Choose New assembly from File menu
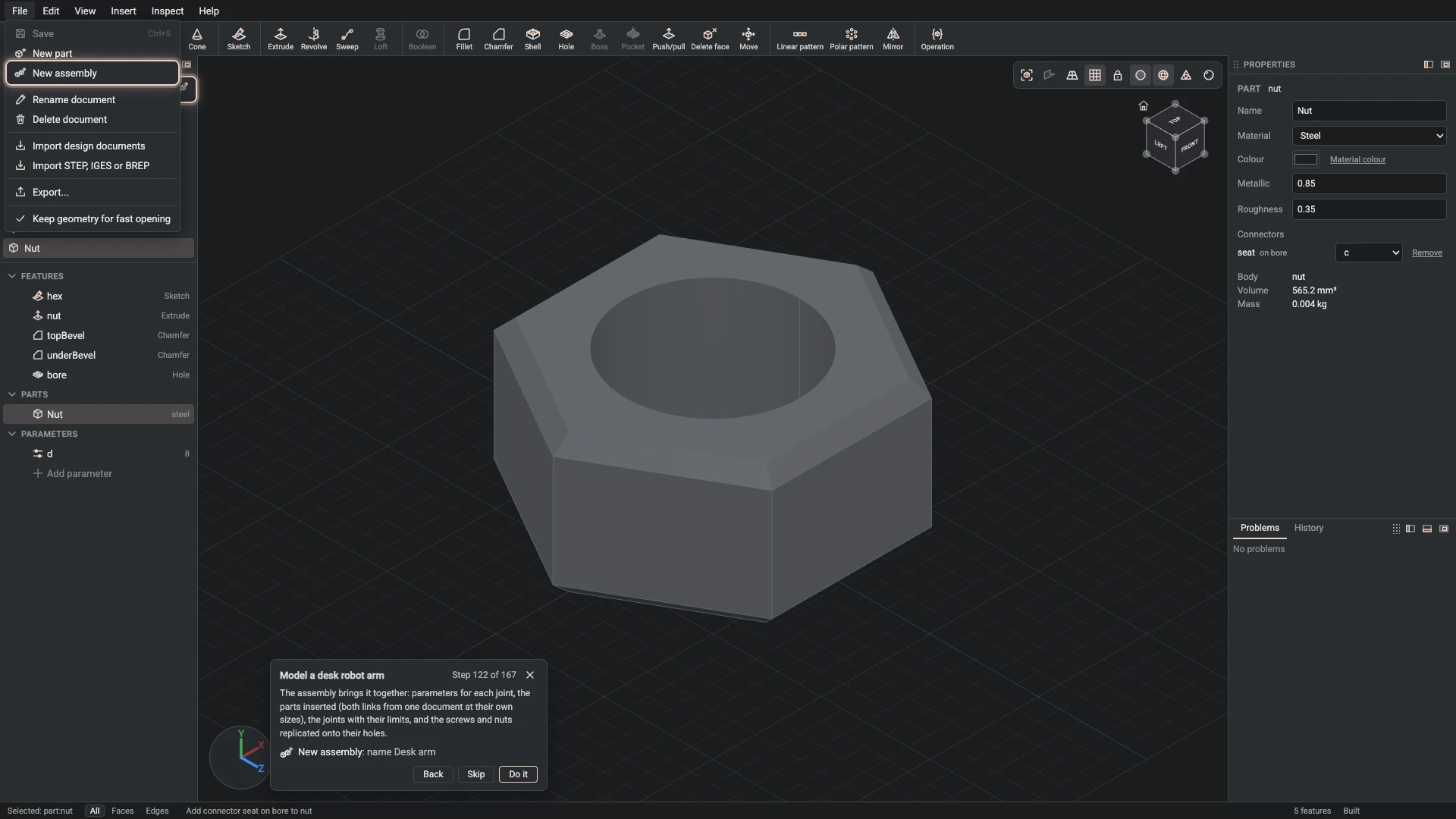This screenshot has width=1456, height=819. (93, 73)
